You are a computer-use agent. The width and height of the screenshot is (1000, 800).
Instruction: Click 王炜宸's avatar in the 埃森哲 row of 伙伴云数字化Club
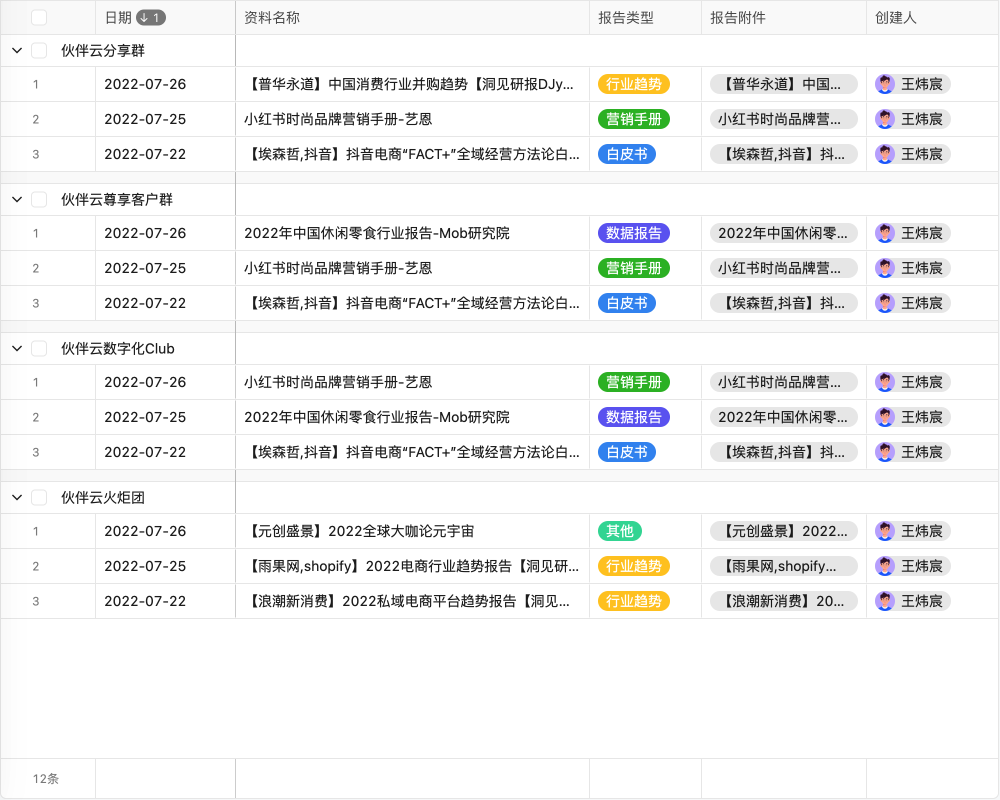[x=885, y=452]
